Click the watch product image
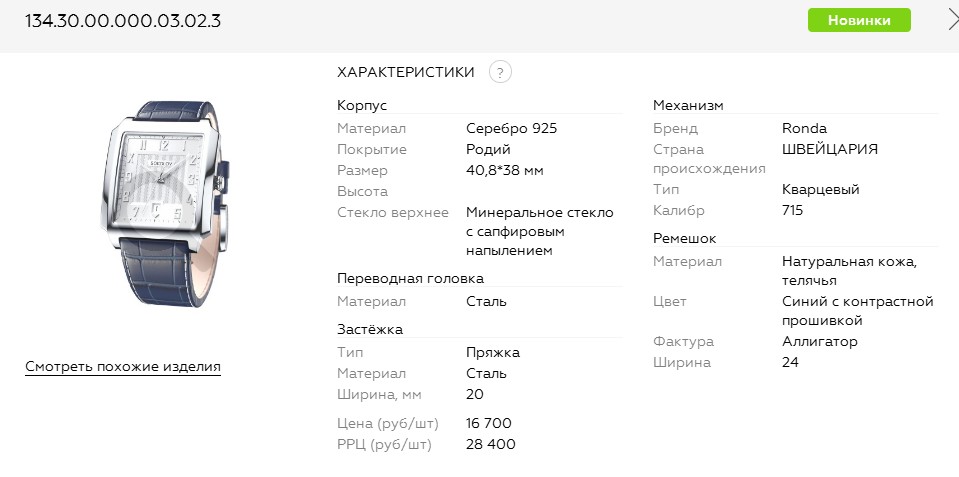Screen dimensions: 959x477 point(168,205)
